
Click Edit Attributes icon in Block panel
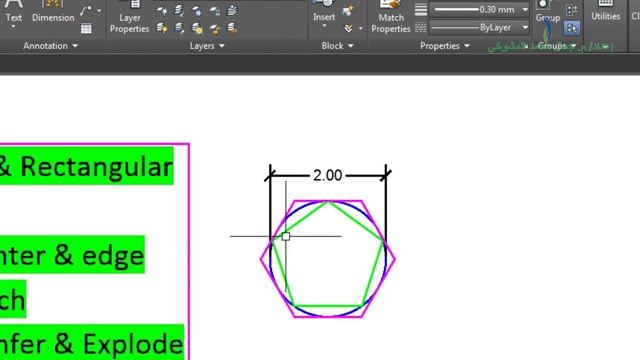pyautogui.click(x=348, y=28)
